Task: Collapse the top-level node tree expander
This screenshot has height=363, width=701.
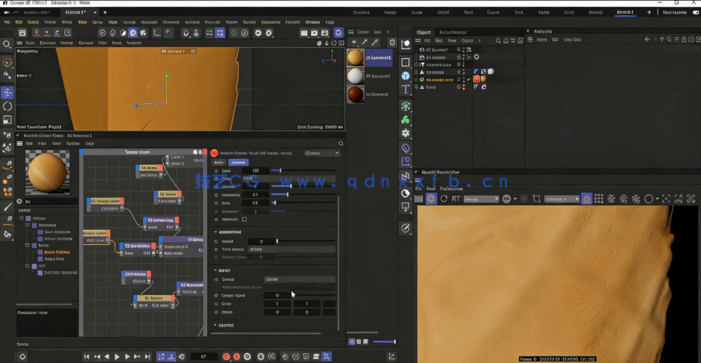Action: click(x=21, y=218)
